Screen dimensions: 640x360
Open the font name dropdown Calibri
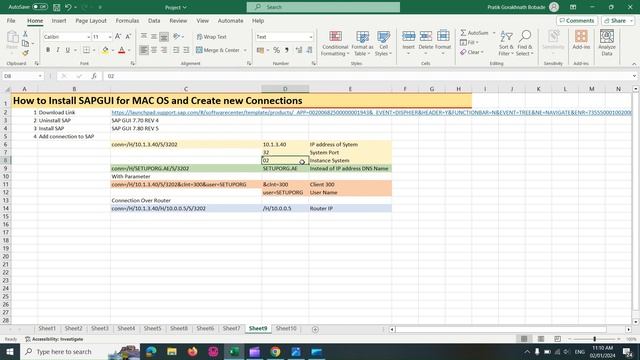[88, 37]
